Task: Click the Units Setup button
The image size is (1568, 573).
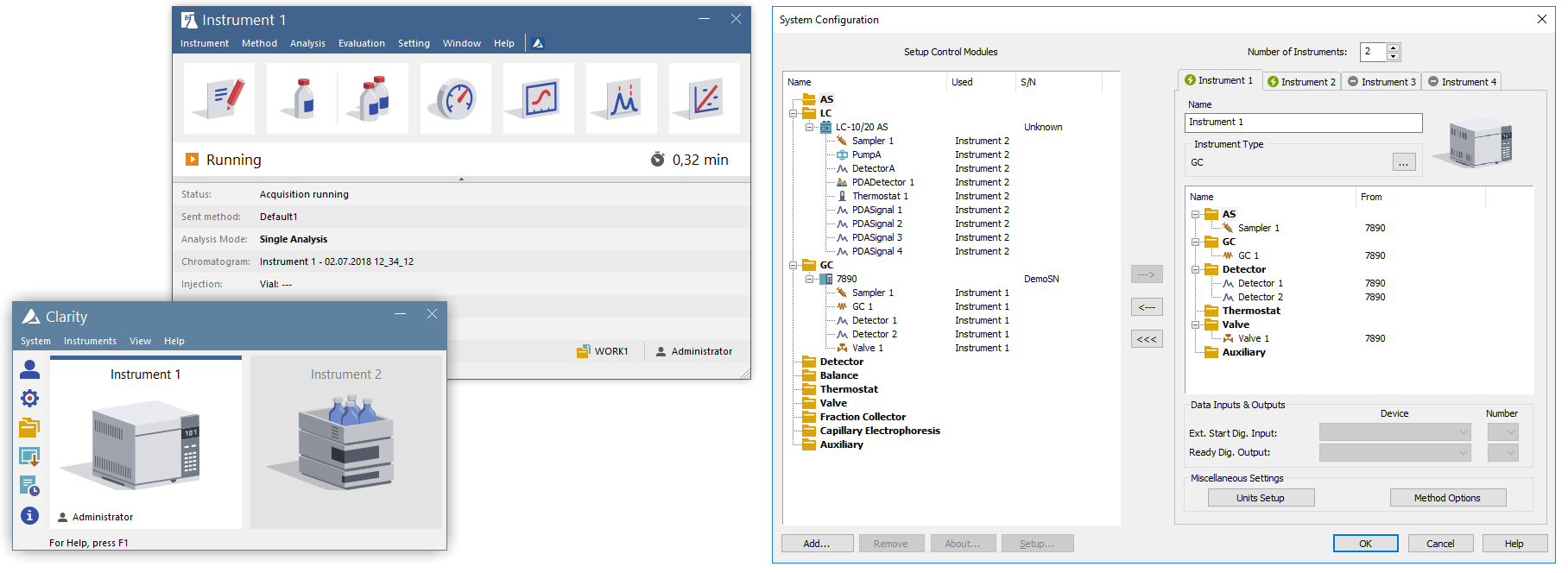Action: pyautogui.click(x=1261, y=498)
